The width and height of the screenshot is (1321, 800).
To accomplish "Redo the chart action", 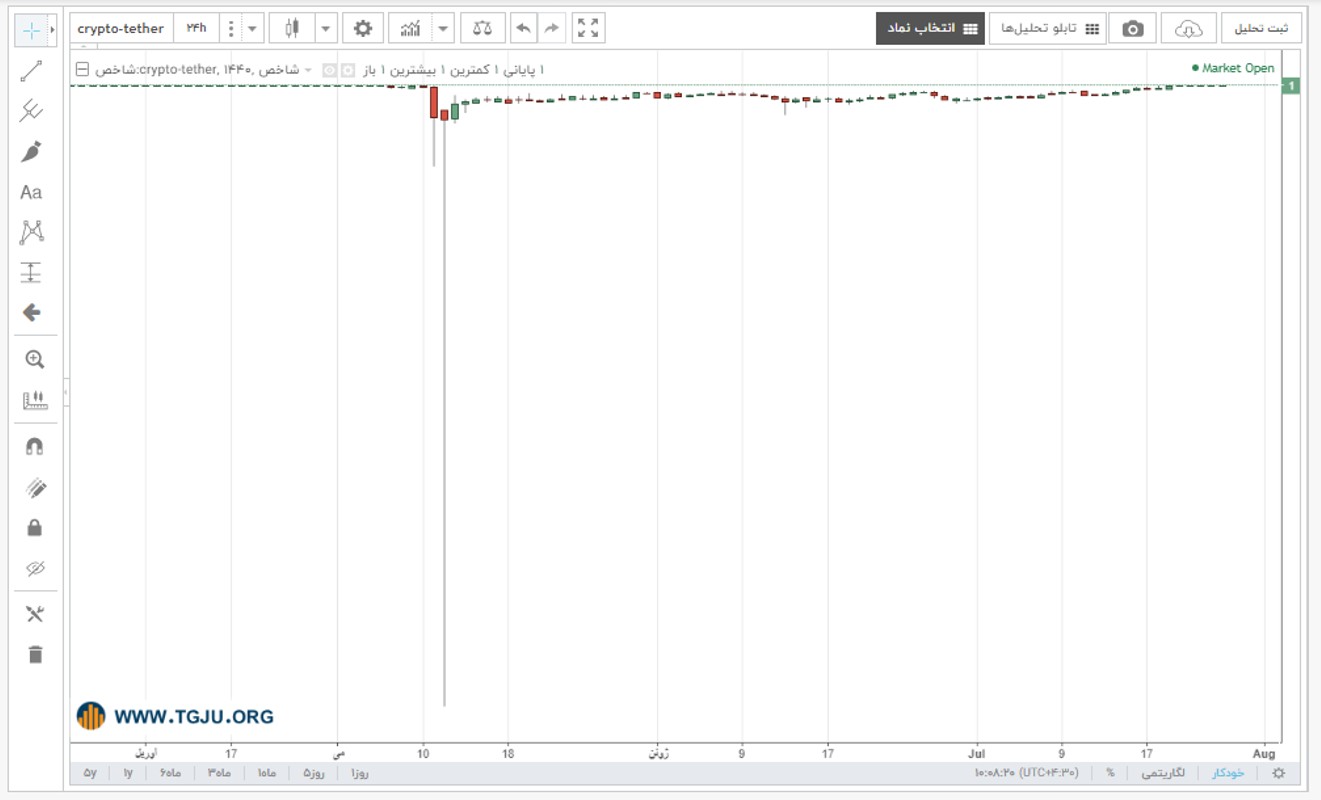I will click(551, 28).
